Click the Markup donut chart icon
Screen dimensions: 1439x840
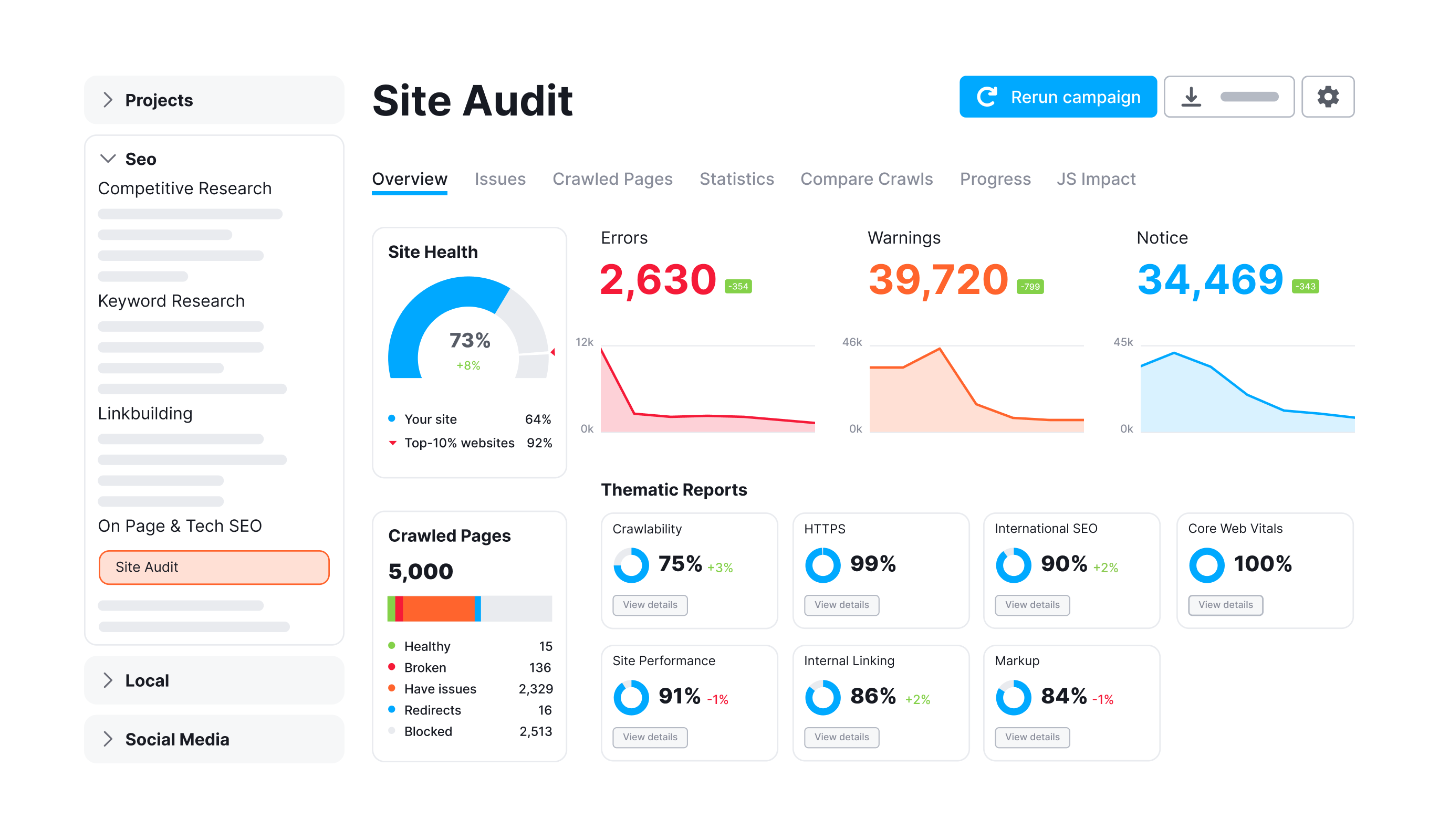tap(1013, 697)
